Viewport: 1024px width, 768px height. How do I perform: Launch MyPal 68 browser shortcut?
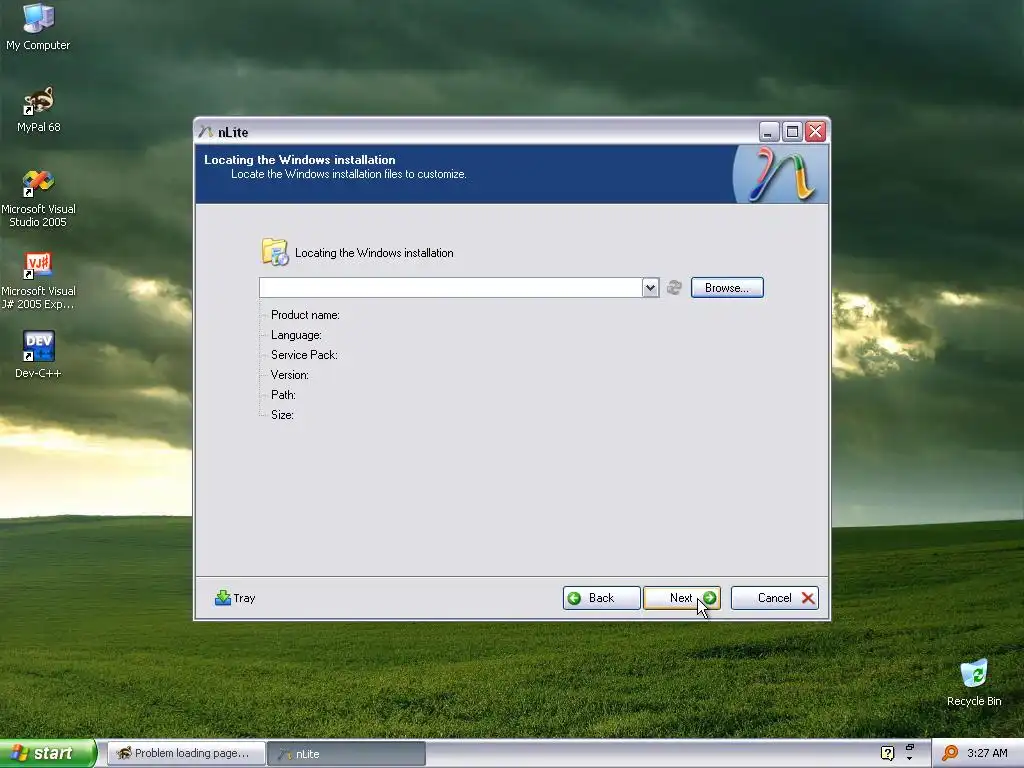click(x=38, y=109)
